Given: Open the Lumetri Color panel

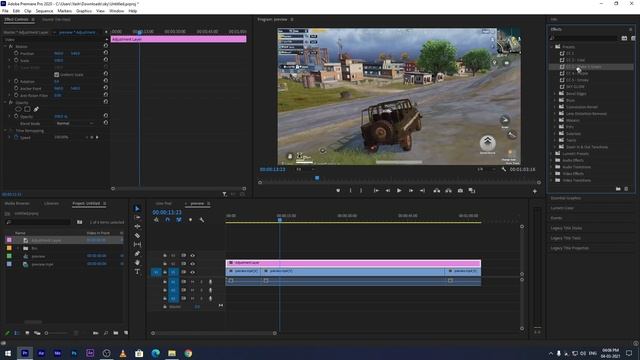Looking at the screenshot, I should (x=562, y=208).
